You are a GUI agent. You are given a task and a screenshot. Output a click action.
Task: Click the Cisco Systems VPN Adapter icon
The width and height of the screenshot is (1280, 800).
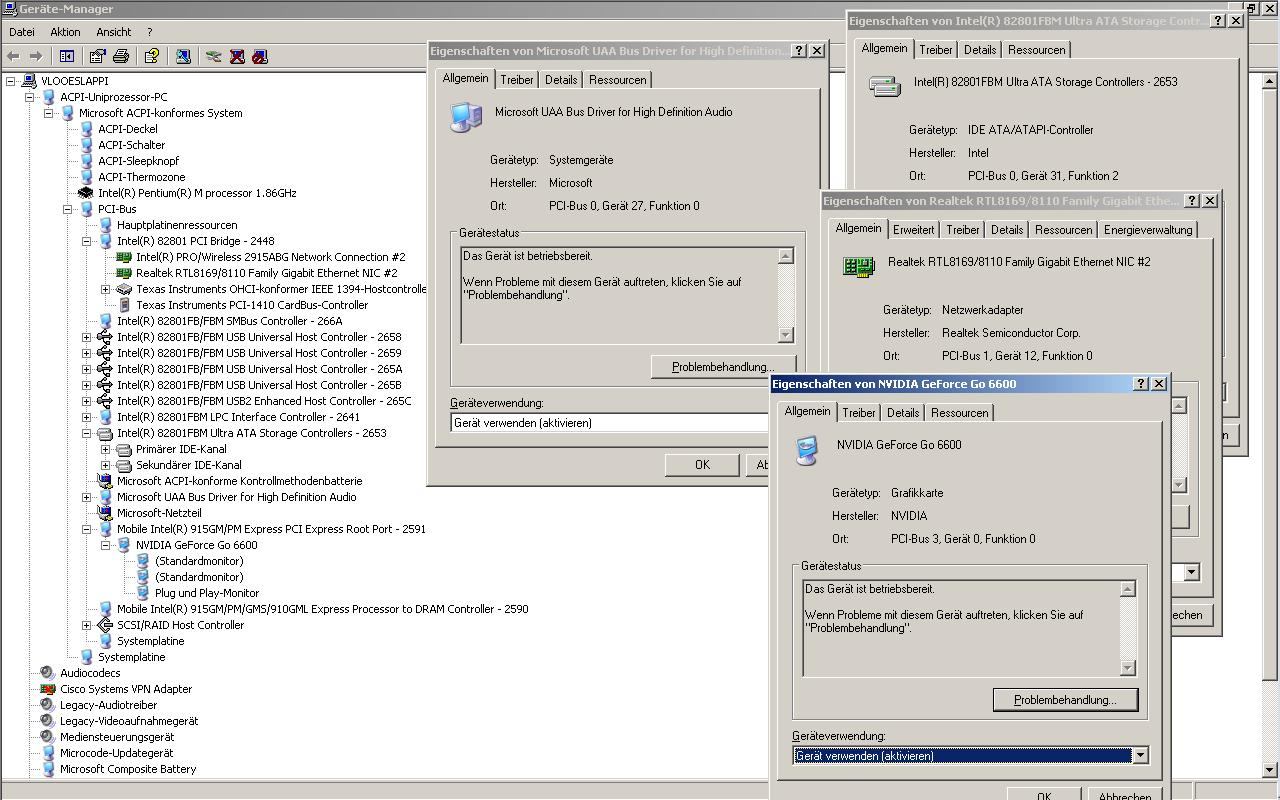47,689
